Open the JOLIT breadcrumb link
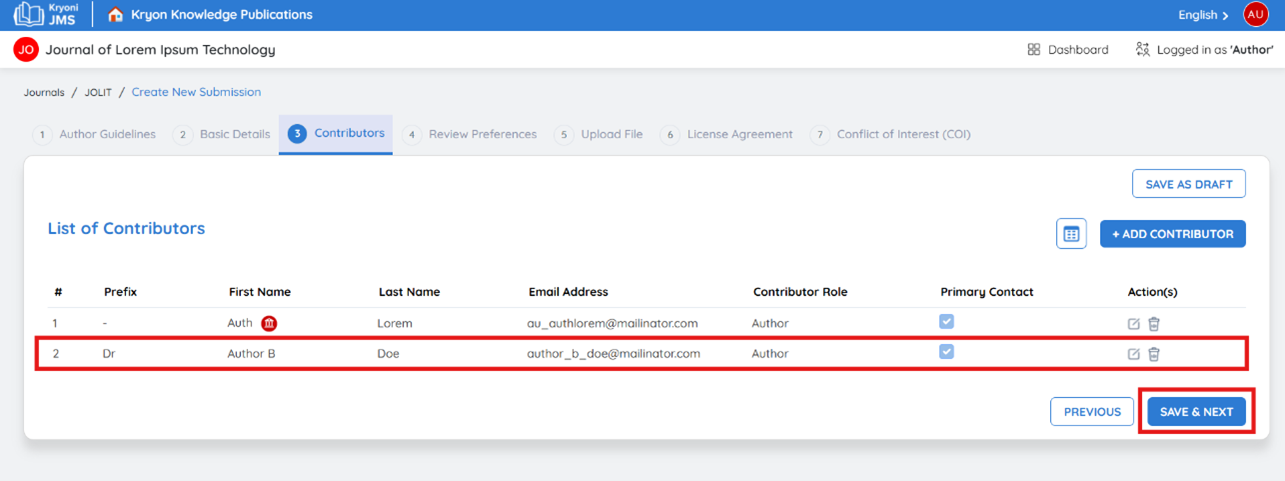Image resolution: width=1285 pixels, height=481 pixels. tap(98, 92)
